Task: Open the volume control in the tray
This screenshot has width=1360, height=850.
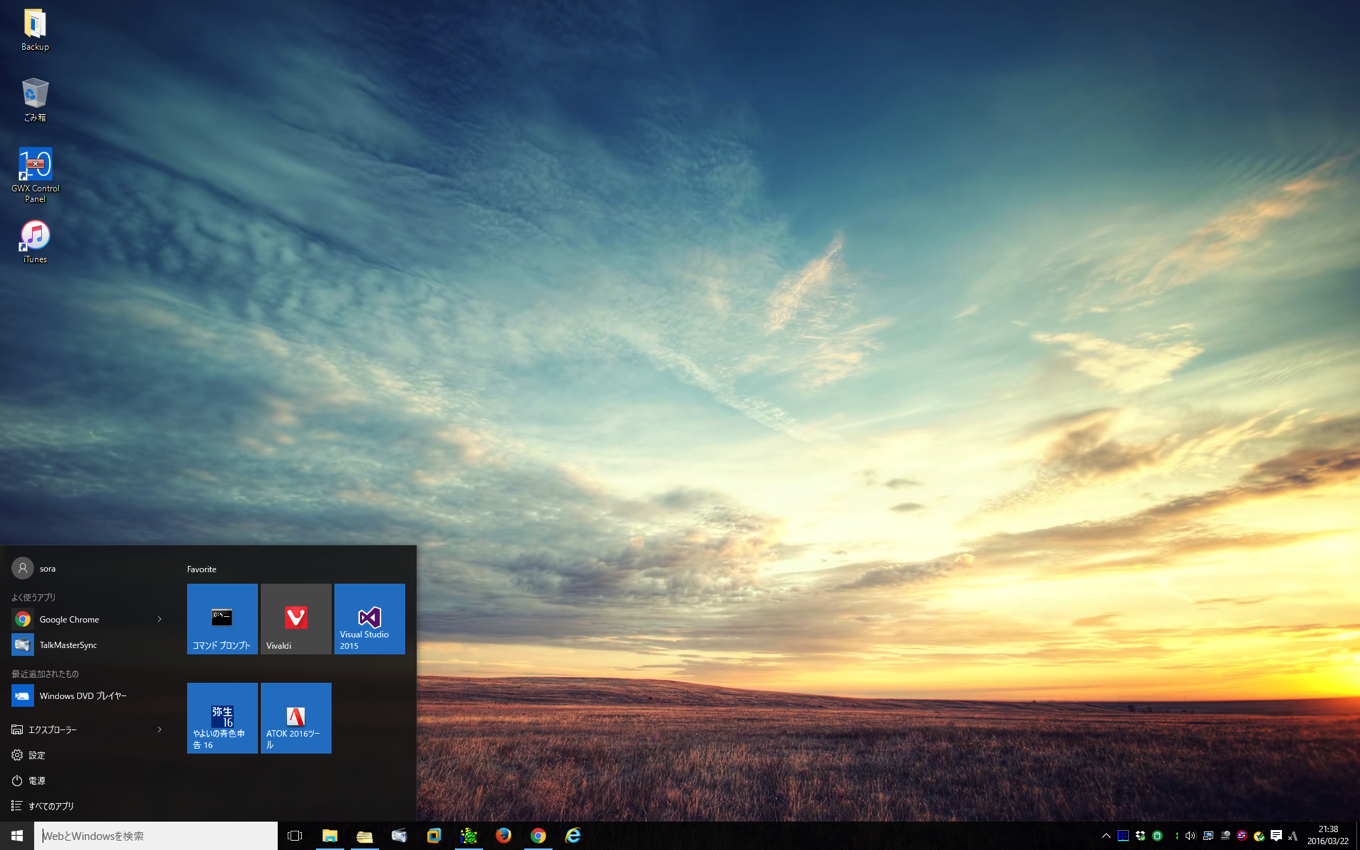Action: pos(1190,836)
